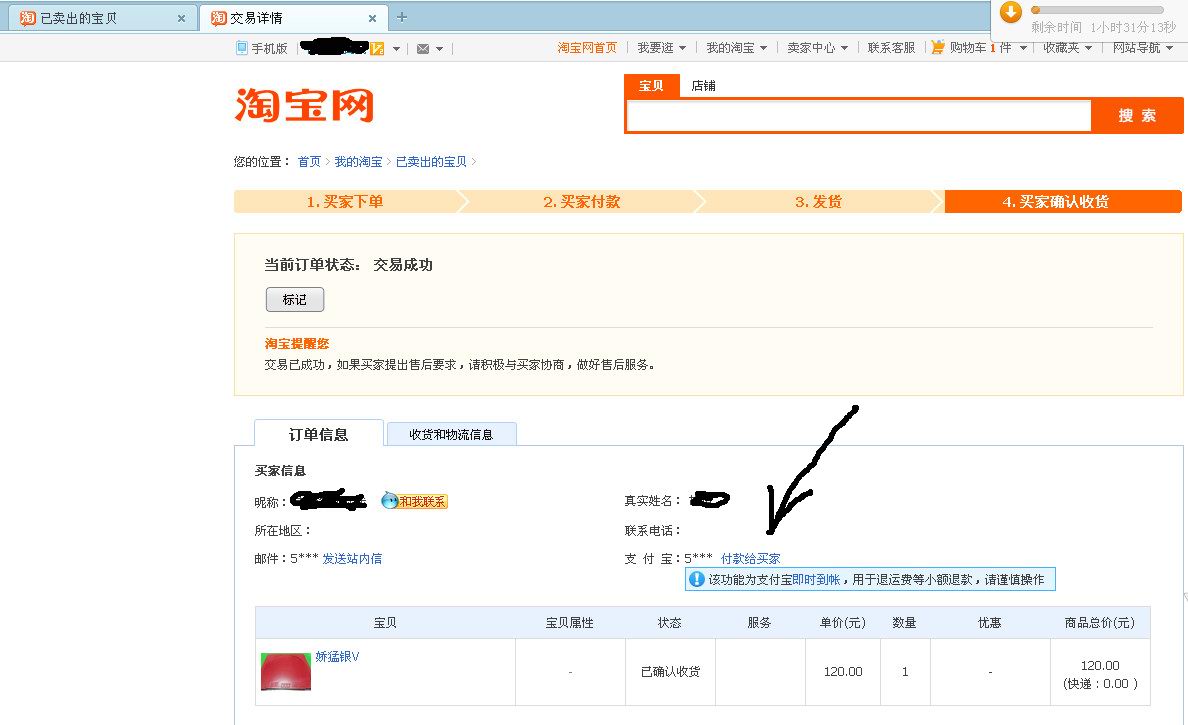This screenshot has height=725, width=1188.
Task: Click the 手机版 mobile phone icon
Action: click(x=241, y=48)
